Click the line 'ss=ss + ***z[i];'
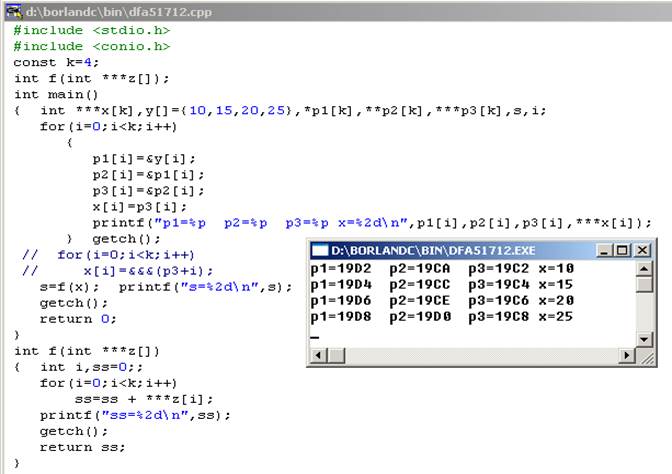Screen dimensions: 672x474 (x=144, y=399)
